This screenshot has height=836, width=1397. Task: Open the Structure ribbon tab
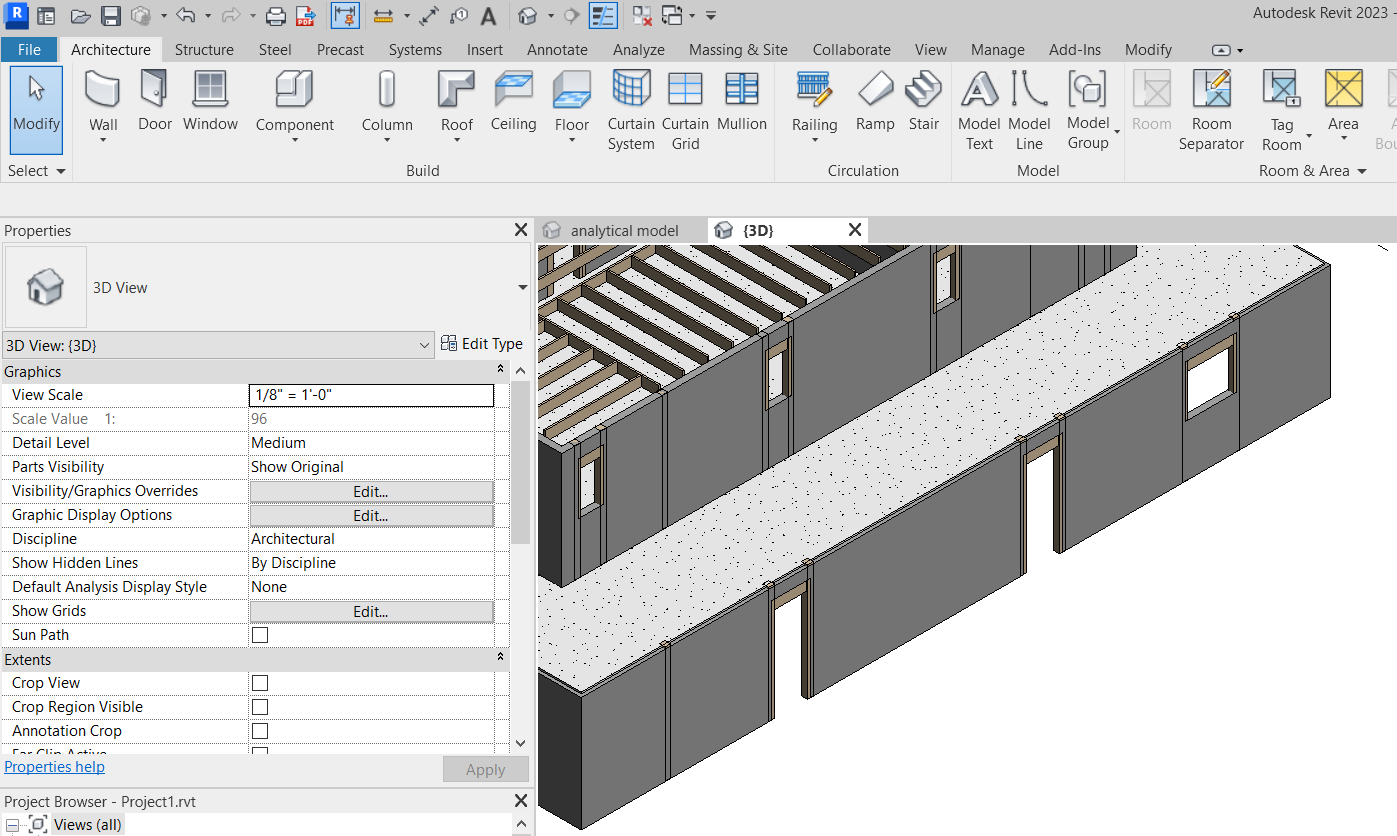point(204,50)
